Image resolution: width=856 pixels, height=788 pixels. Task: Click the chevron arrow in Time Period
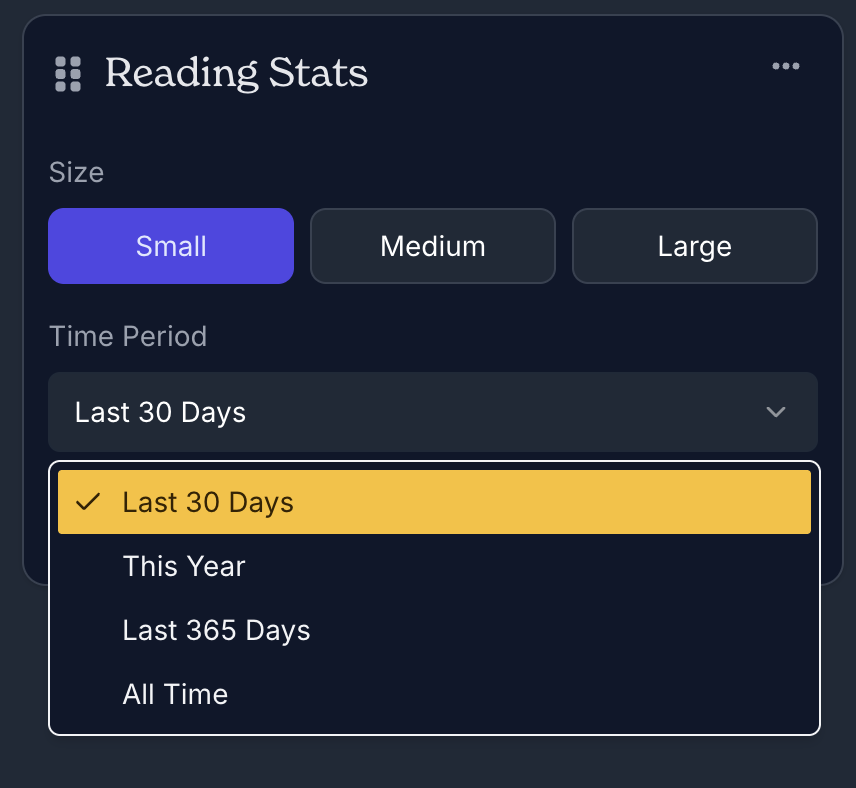click(776, 412)
